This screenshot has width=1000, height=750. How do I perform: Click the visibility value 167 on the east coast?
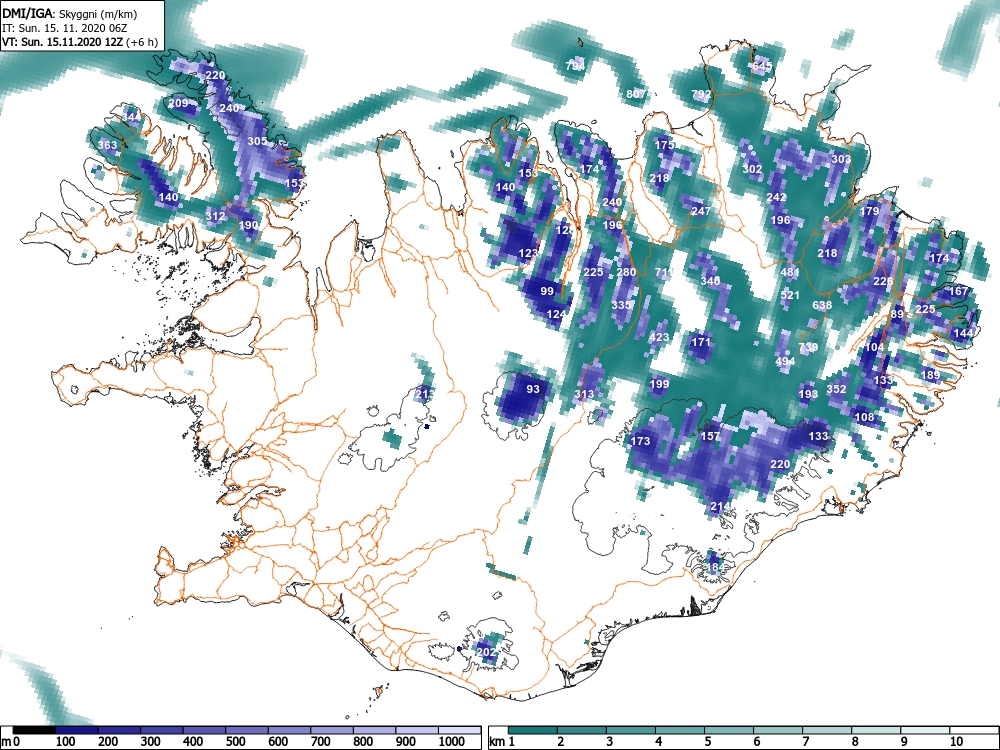(958, 291)
